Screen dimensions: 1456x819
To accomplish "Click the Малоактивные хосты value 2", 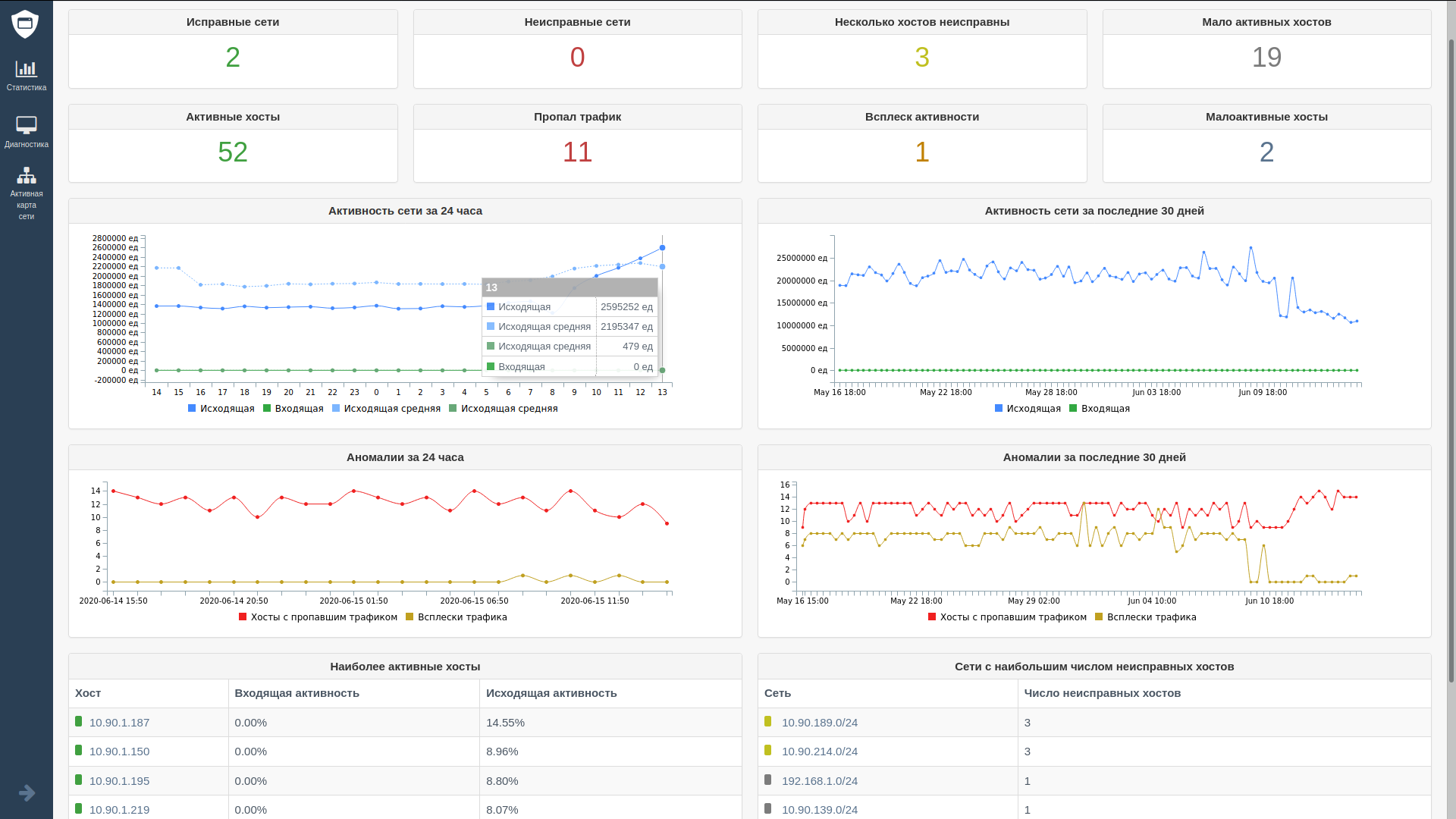I will pos(1266,152).
